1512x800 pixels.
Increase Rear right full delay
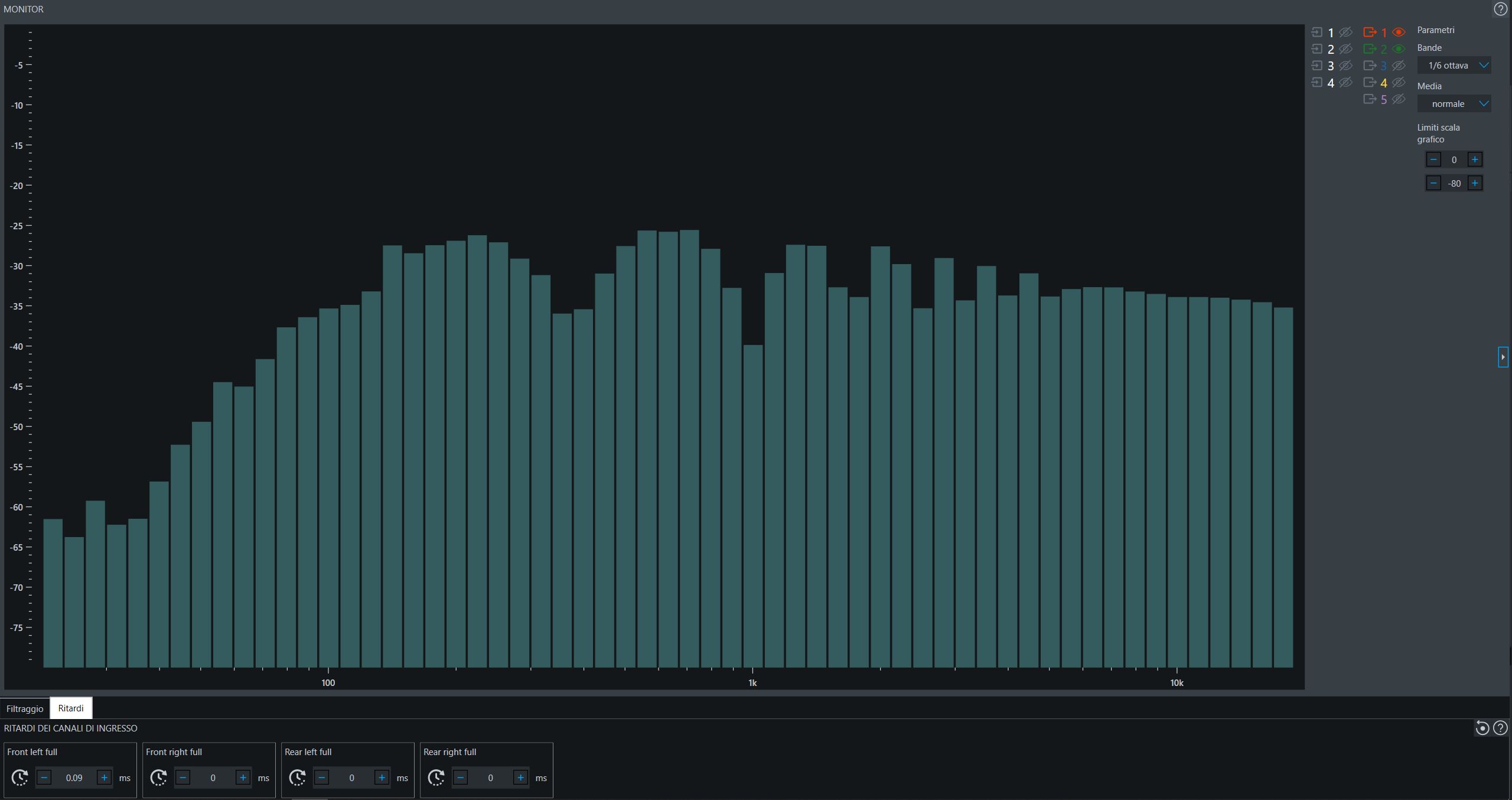521,778
